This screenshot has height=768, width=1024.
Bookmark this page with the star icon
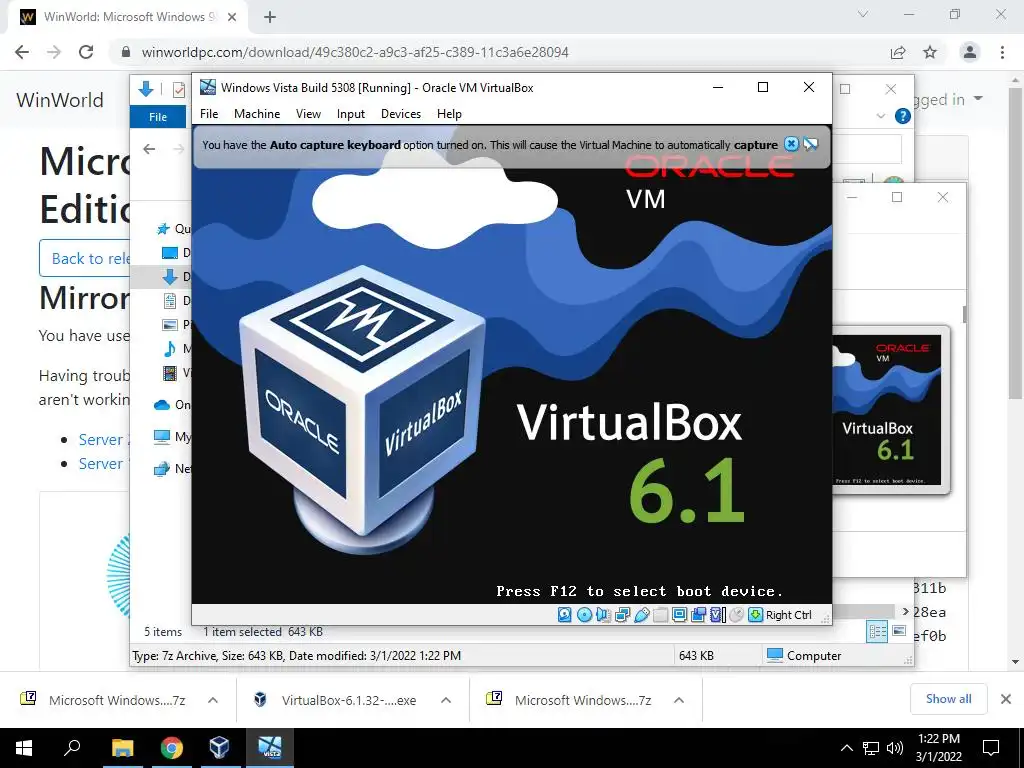coord(930,52)
